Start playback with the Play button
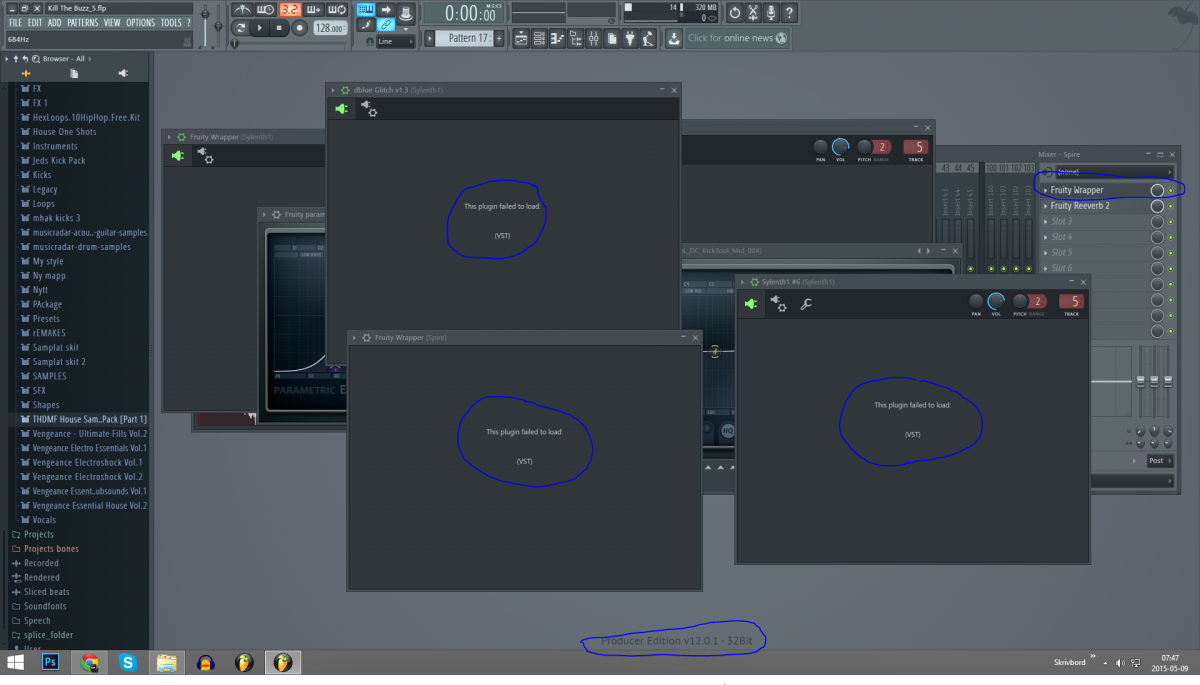 [x=260, y=28]
